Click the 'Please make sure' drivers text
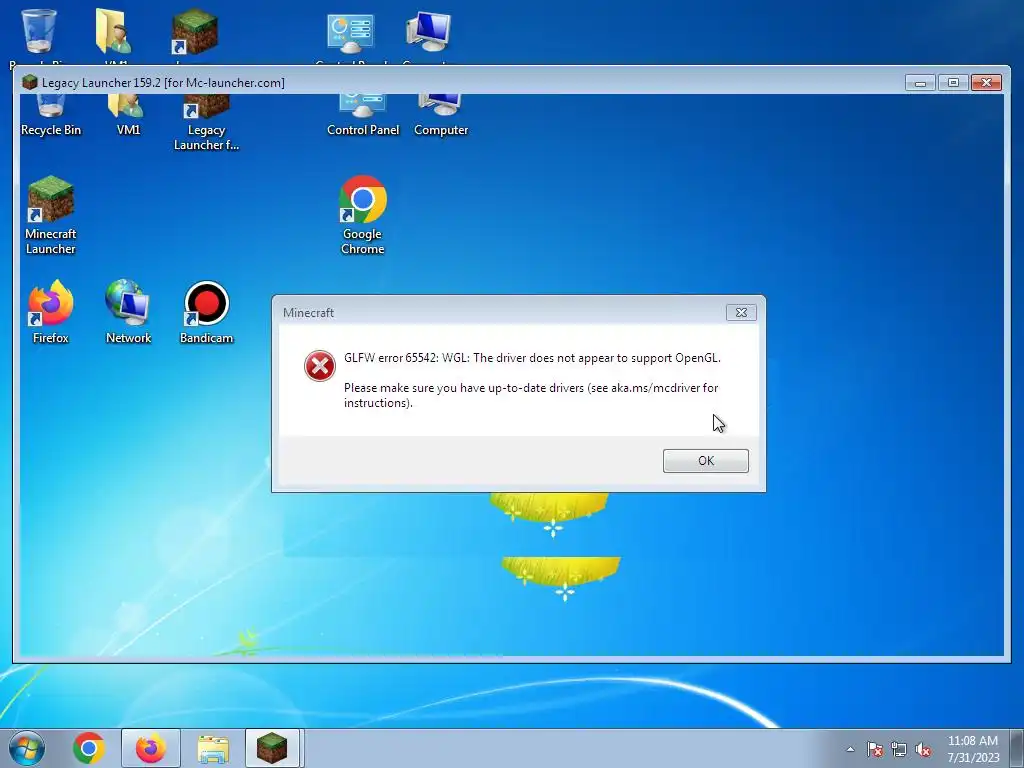The image size is (1024, 768). point(531,395)
